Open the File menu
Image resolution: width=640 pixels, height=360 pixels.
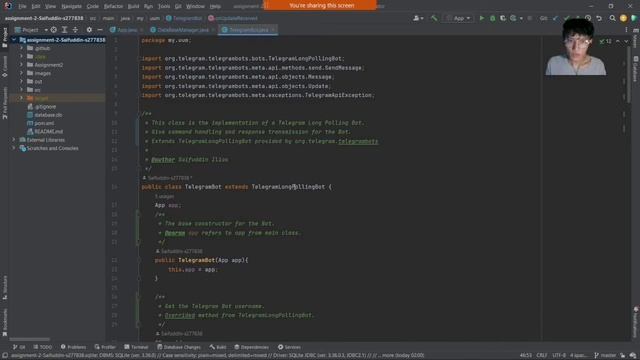(x=22, y=6)
